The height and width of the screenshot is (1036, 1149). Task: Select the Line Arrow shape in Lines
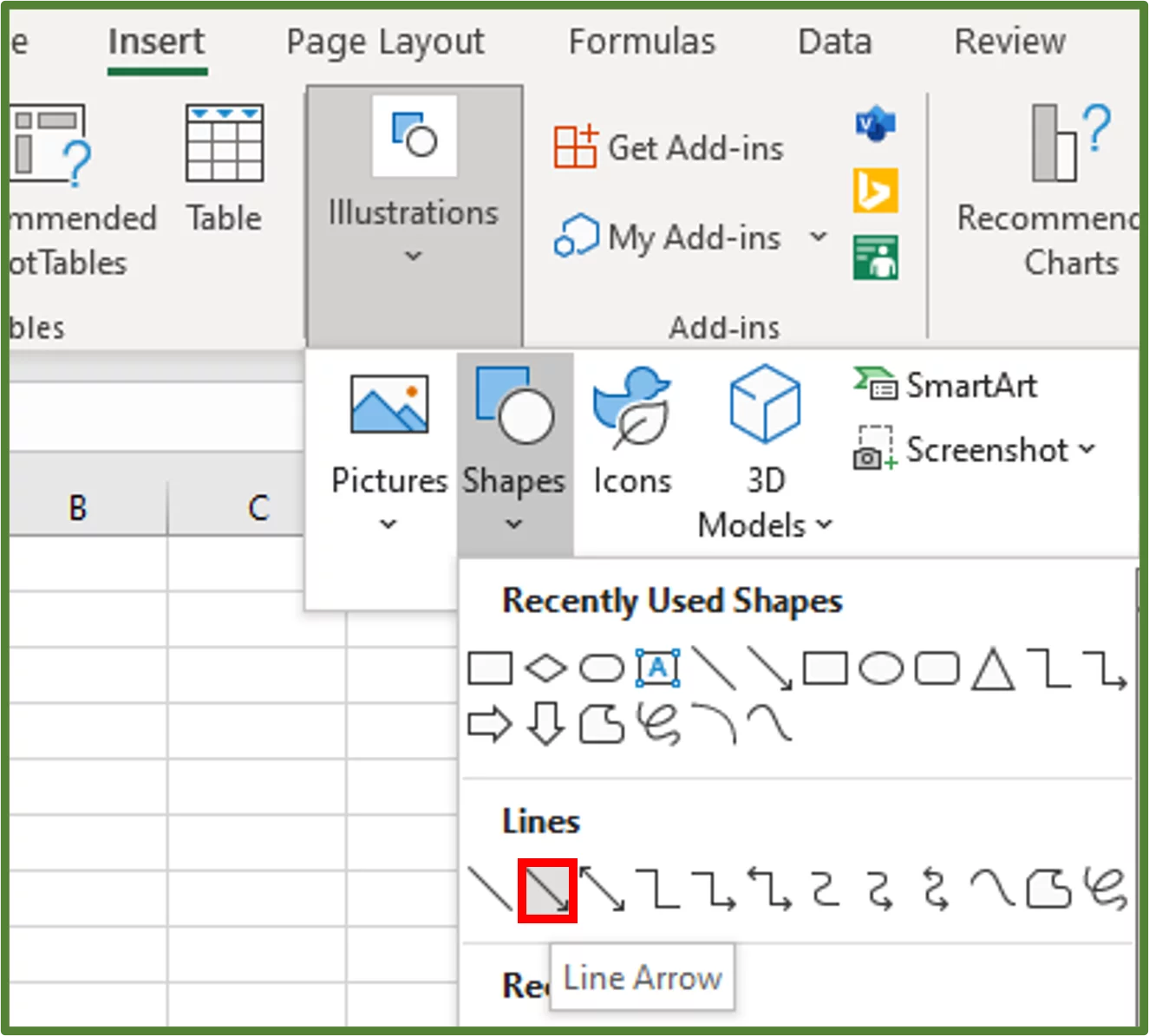(547, 890)
